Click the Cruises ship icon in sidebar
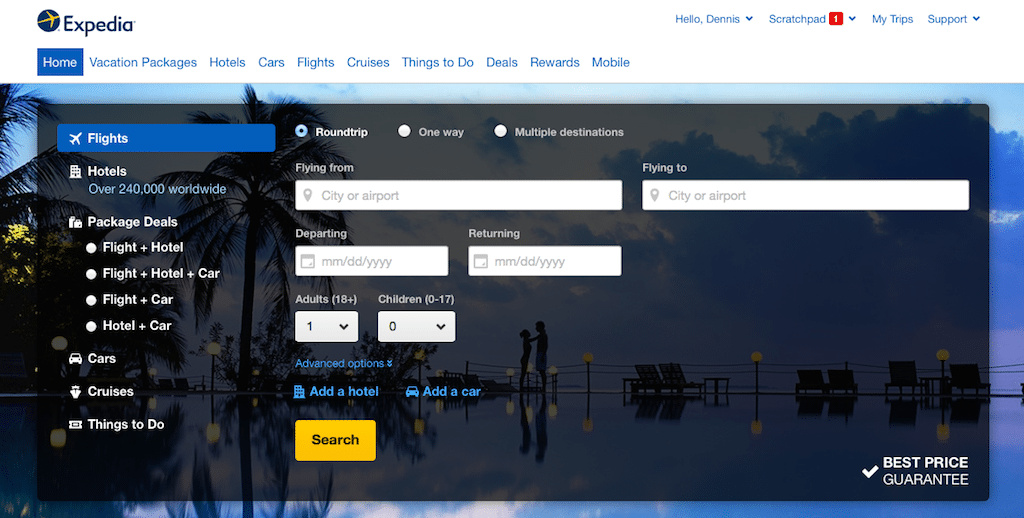 point(75,392)
